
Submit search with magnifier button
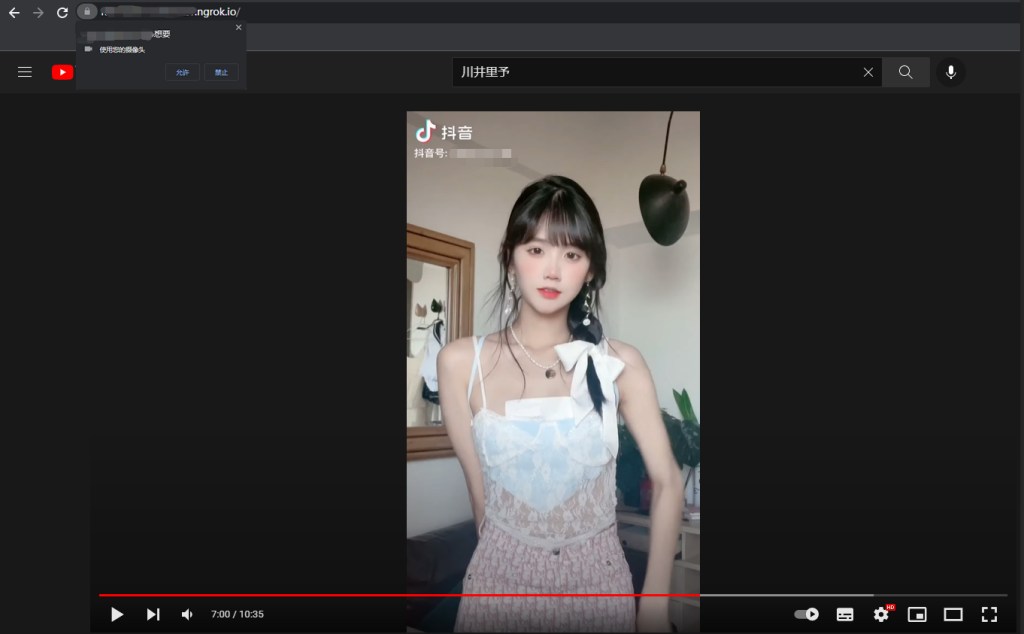[x=906, y=72]
